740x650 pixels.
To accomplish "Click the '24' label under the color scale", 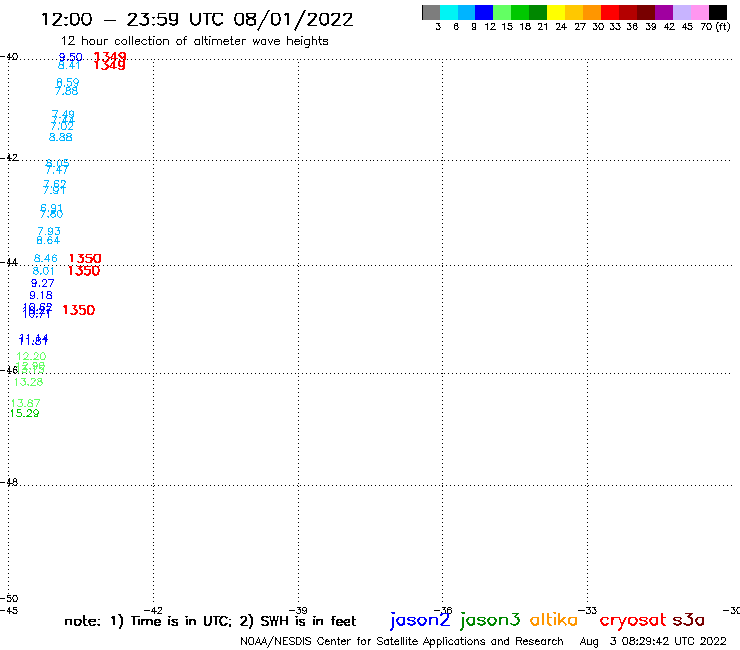I will (x=561, y=27).
